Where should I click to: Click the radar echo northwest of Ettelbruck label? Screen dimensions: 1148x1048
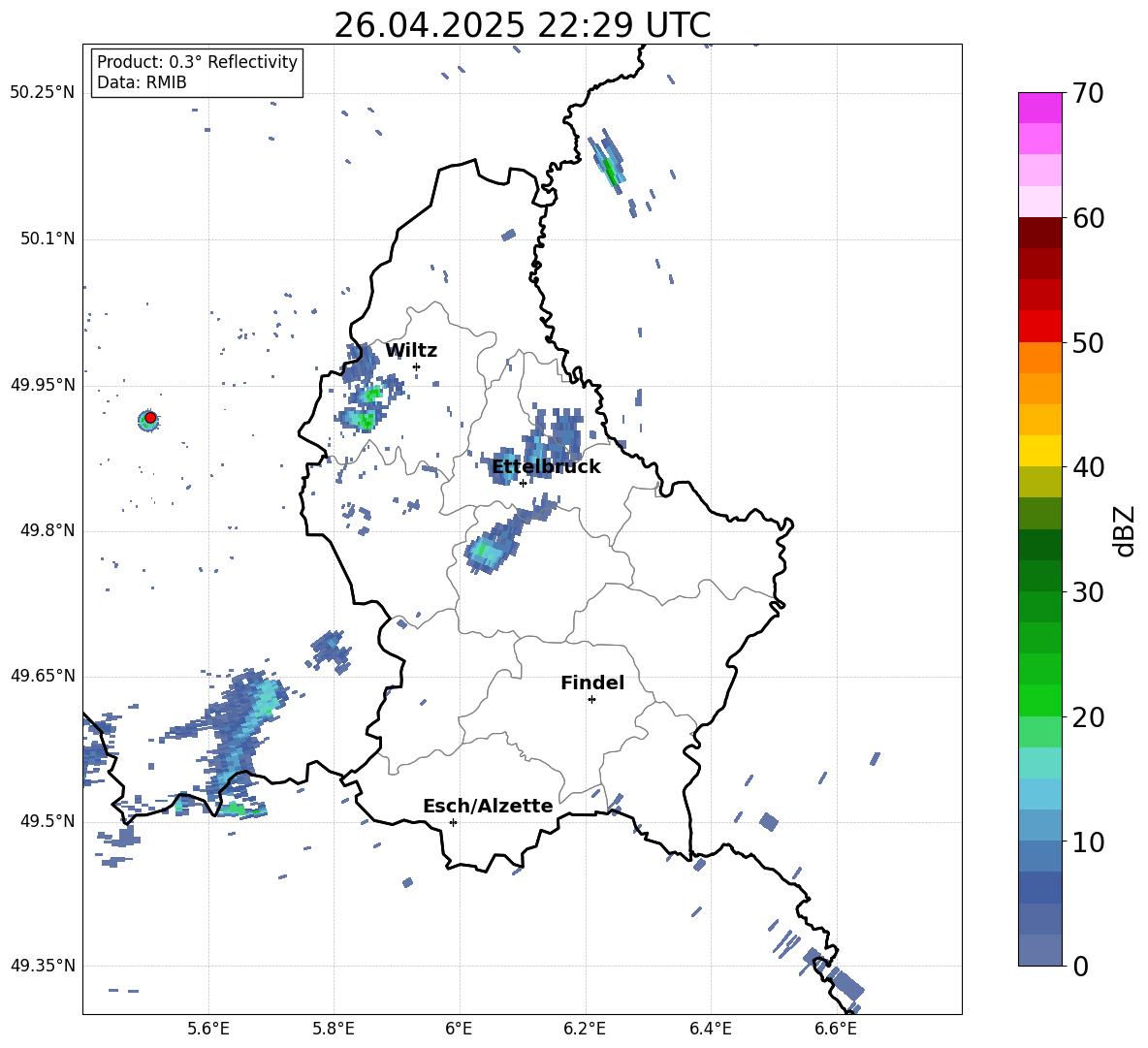[x=504, y=464]
